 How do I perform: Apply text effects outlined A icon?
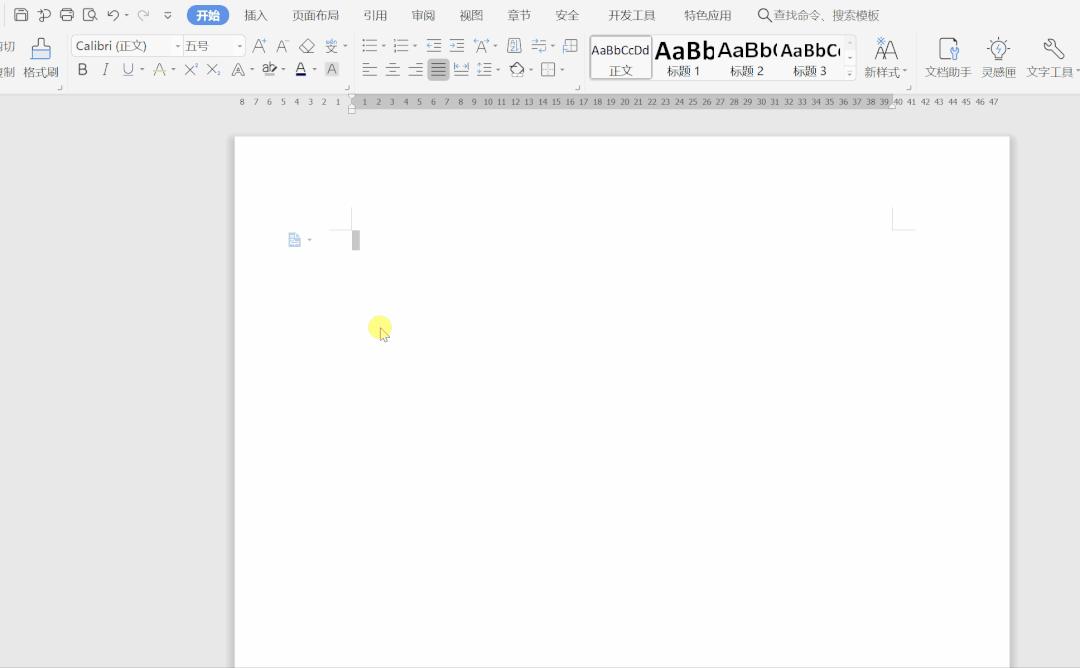(238, 70)
